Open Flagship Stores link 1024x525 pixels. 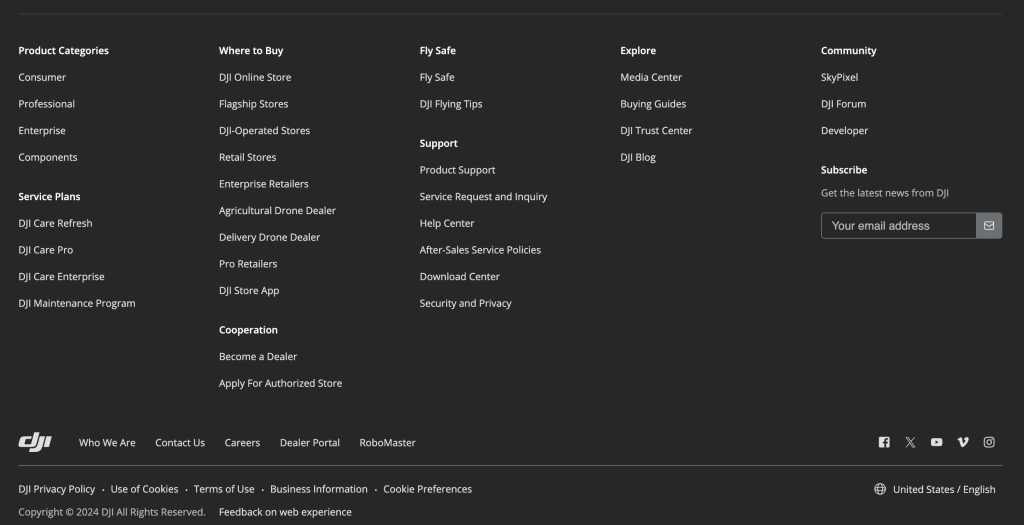[253, 104]
